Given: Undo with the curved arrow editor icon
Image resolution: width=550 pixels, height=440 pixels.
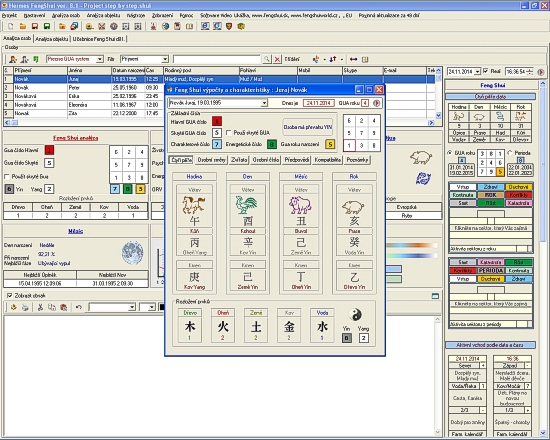Looking at the screenshot, I should (79, 307).
